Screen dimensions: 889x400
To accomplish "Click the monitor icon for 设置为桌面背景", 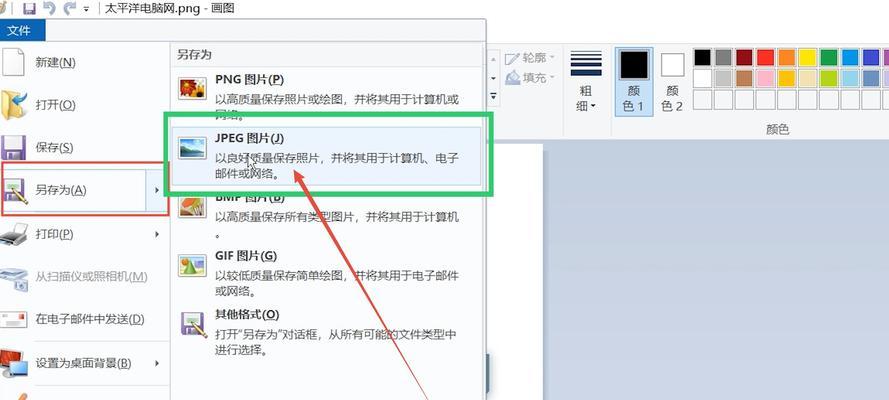I will pos(14,364).
